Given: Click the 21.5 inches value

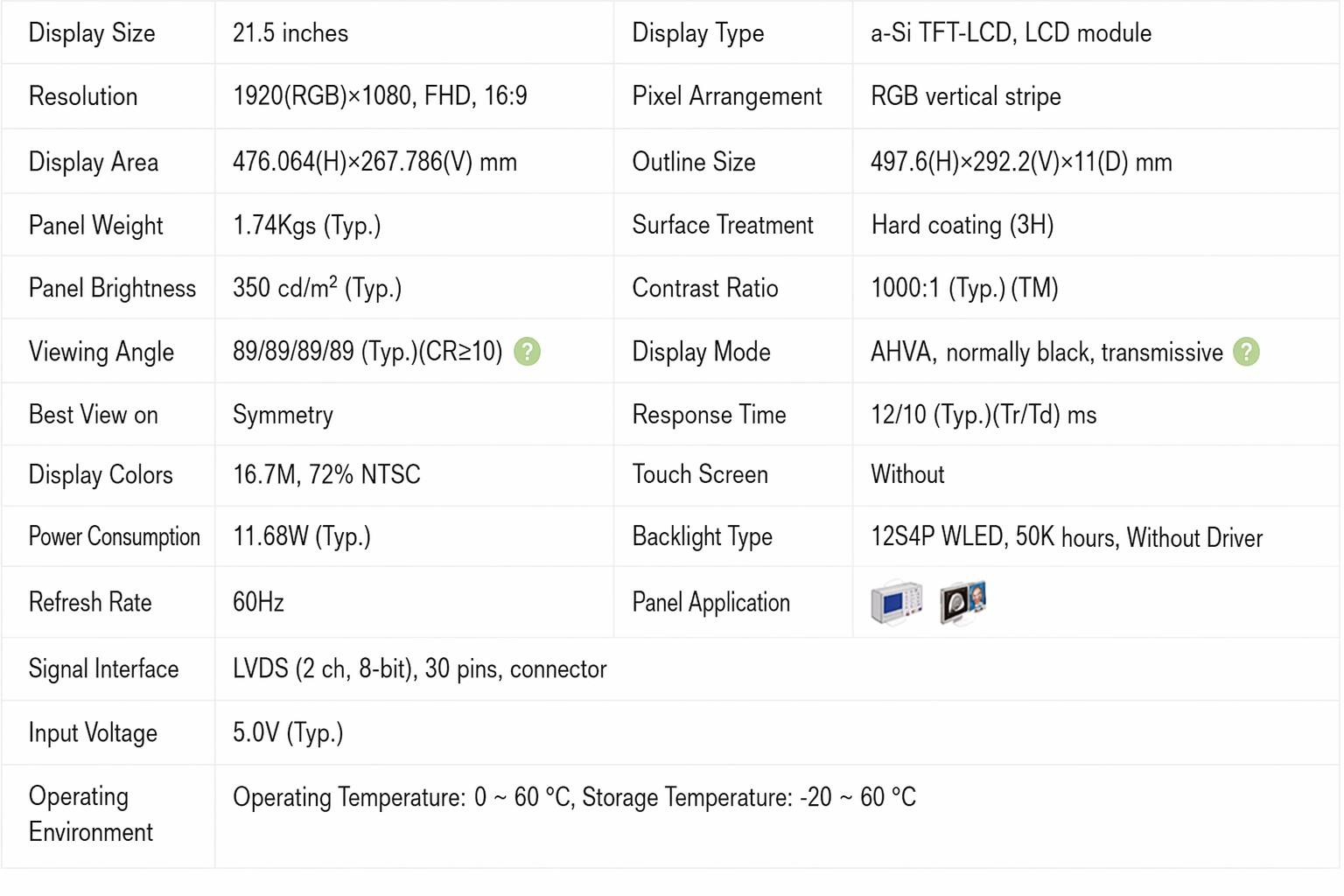Looking at the screenshot, I should coord(290,33).
